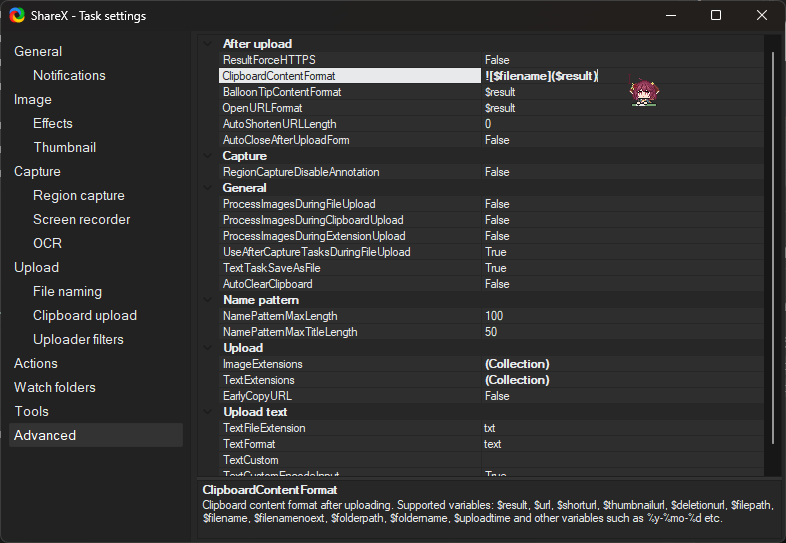The width and height of the screenshot is (786, 543).
Task: Click the ShareX logo in title bar
Action: coord(17,15)
